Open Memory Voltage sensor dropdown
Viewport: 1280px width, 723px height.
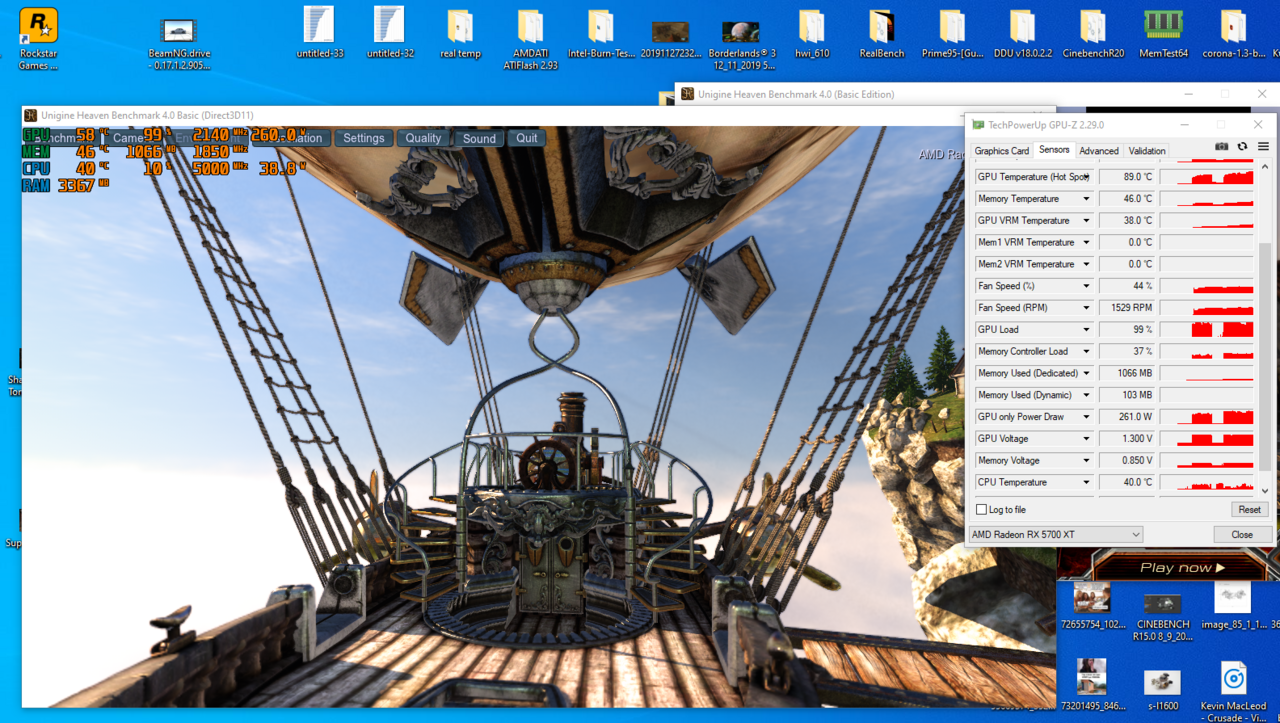click(1086, 461)
